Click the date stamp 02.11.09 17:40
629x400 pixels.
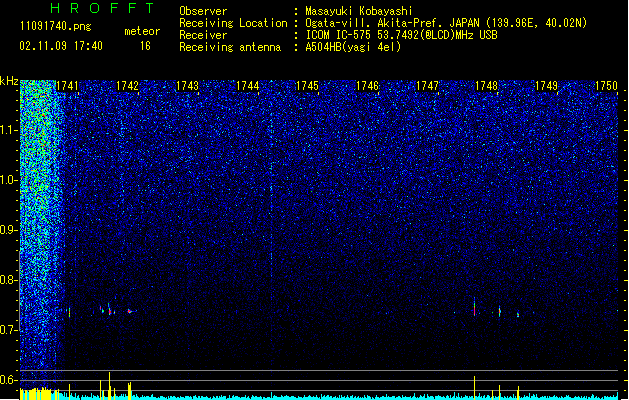click(x=61, y=46)
